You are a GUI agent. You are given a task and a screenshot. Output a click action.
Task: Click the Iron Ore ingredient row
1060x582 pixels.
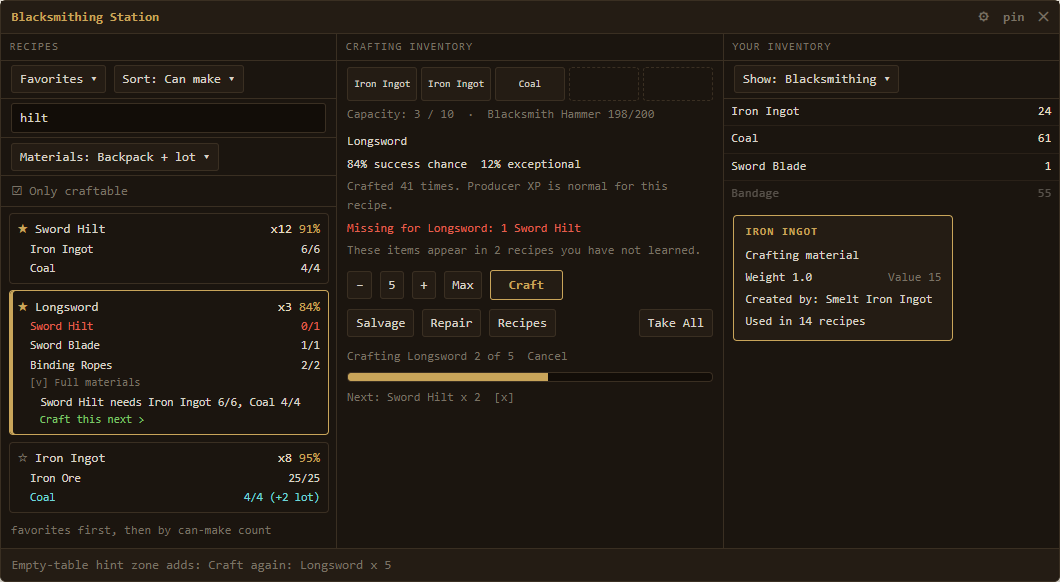point(174,478)
